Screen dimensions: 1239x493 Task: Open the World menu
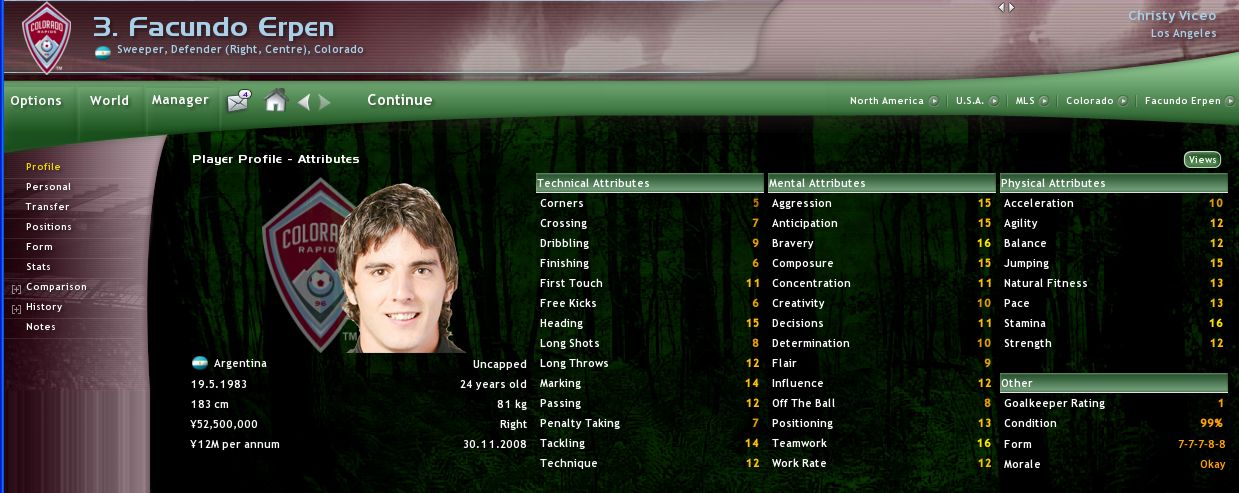pyautogui.click(x=109, y=100)
